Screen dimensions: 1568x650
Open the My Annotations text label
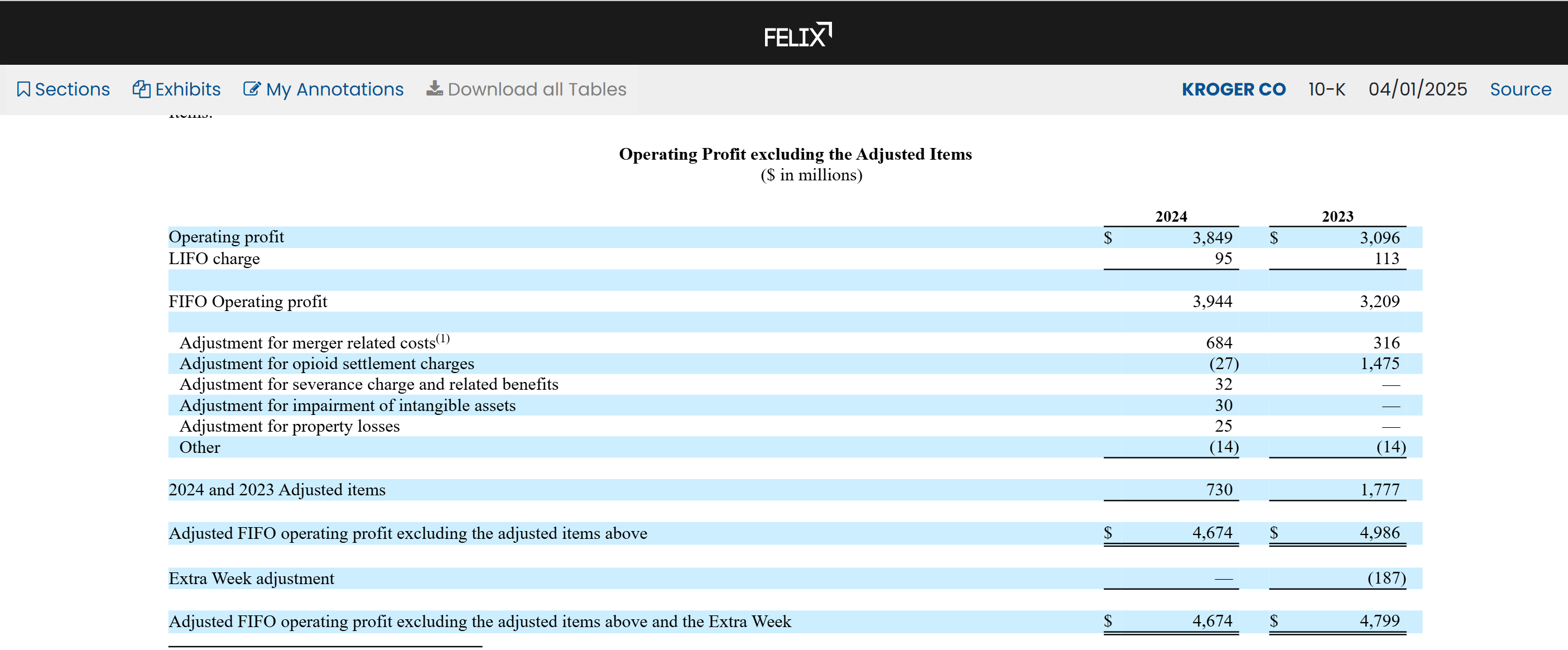(335, 89)
